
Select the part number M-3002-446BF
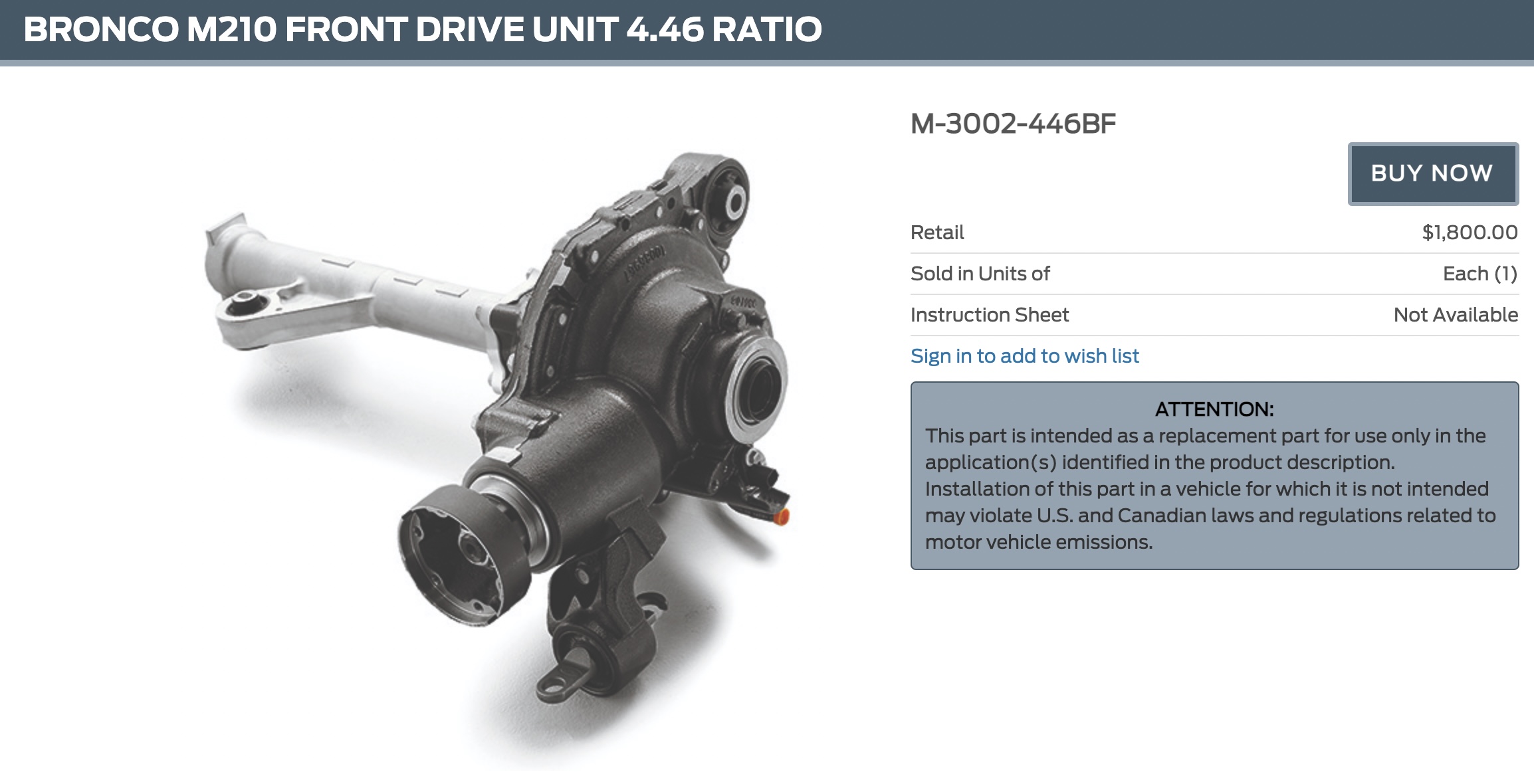tap(1013, 124)
